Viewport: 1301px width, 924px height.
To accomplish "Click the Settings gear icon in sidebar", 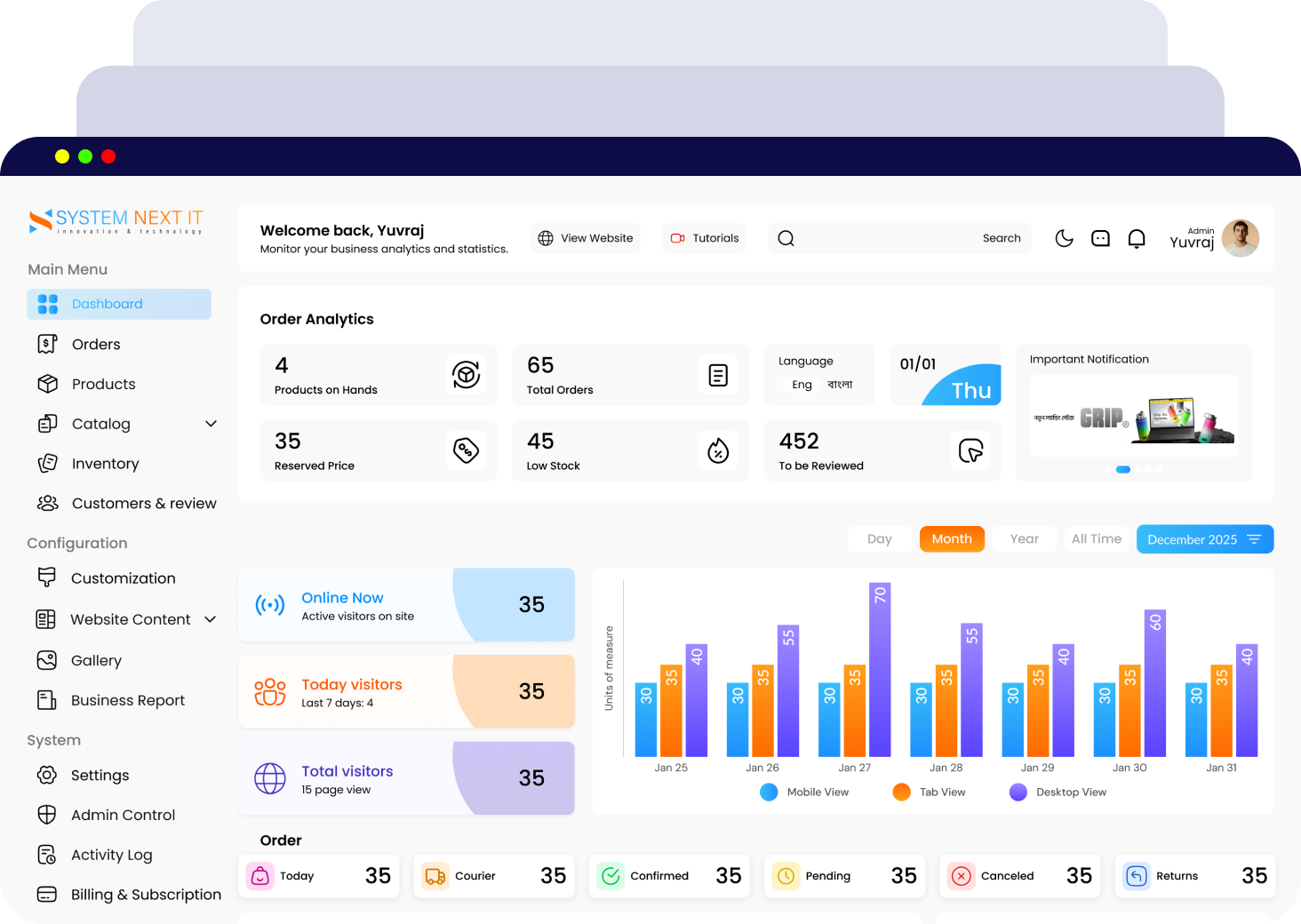I will pyautogui.click(x=46, y=775).
